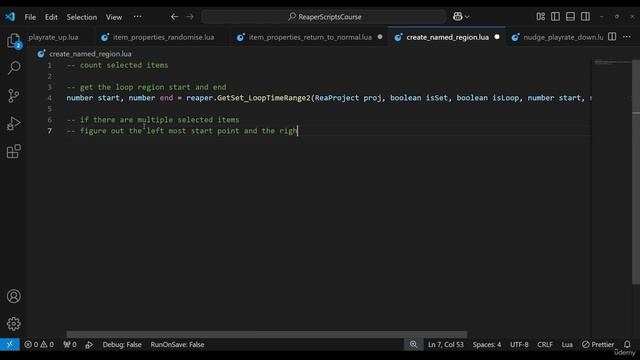Toggle the secondary side bar
The width and height of the screenshot is (640, 360).
585,16
